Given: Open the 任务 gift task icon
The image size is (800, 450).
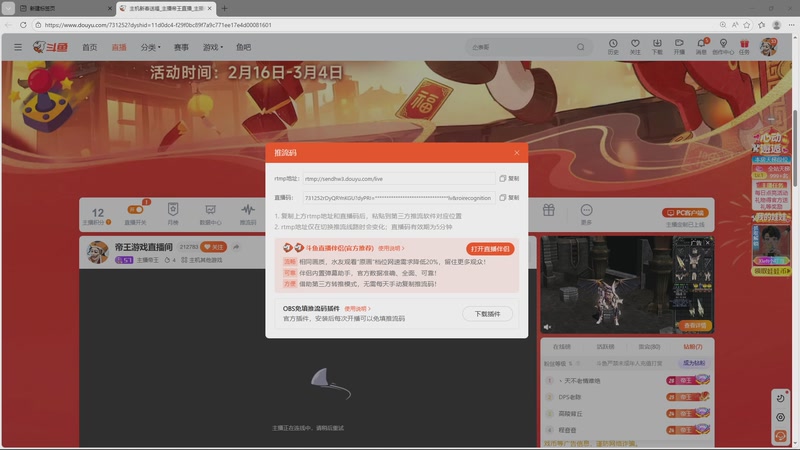Looking at the screenshot, I should pyautogui.click(x=744, y=47).
